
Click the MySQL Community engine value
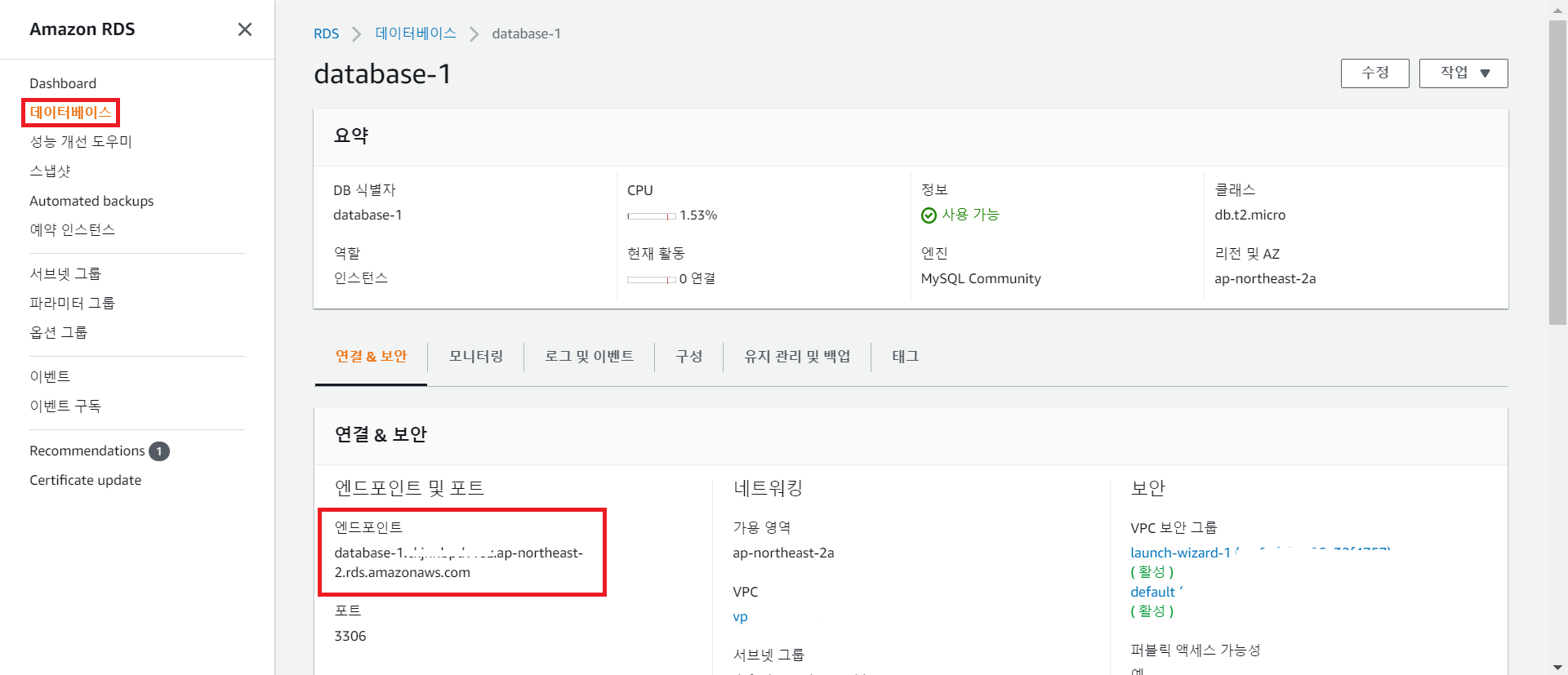981,279
